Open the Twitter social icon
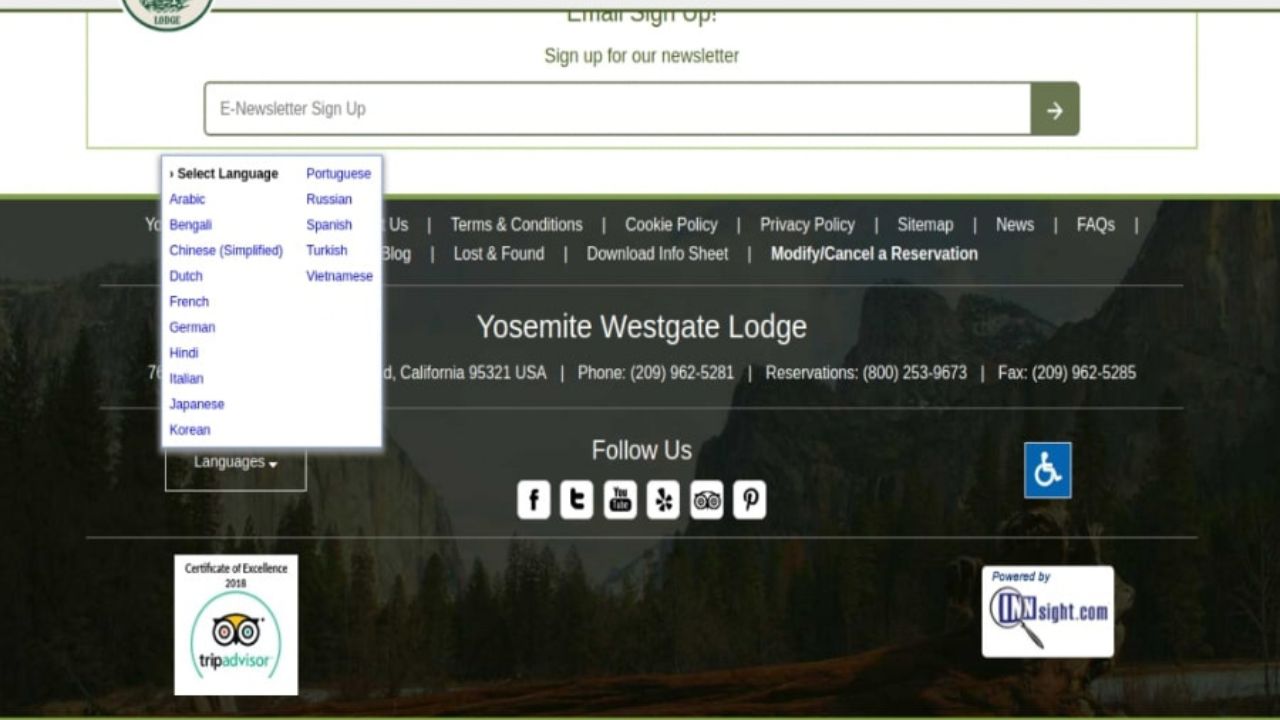This screenshot has width=1280, height=720. pyautogui.click(x=577, y=499)
